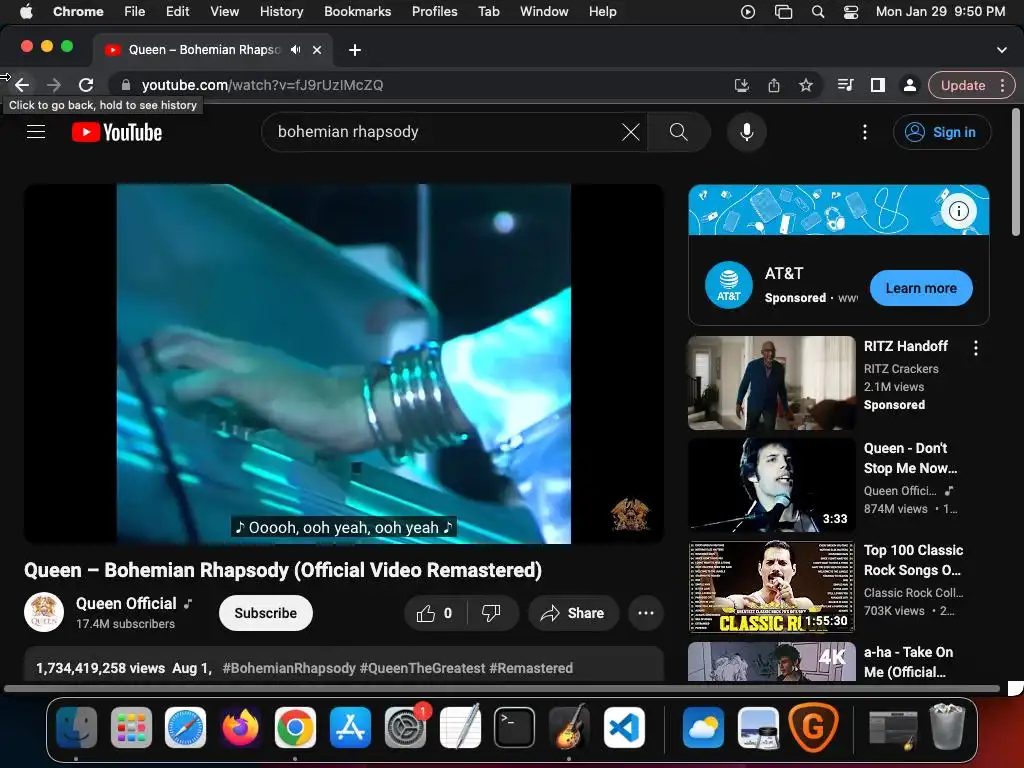Bookmark this page with the star icon
This screenshot has width=1024, height=768.
click(x=805, y=85)
